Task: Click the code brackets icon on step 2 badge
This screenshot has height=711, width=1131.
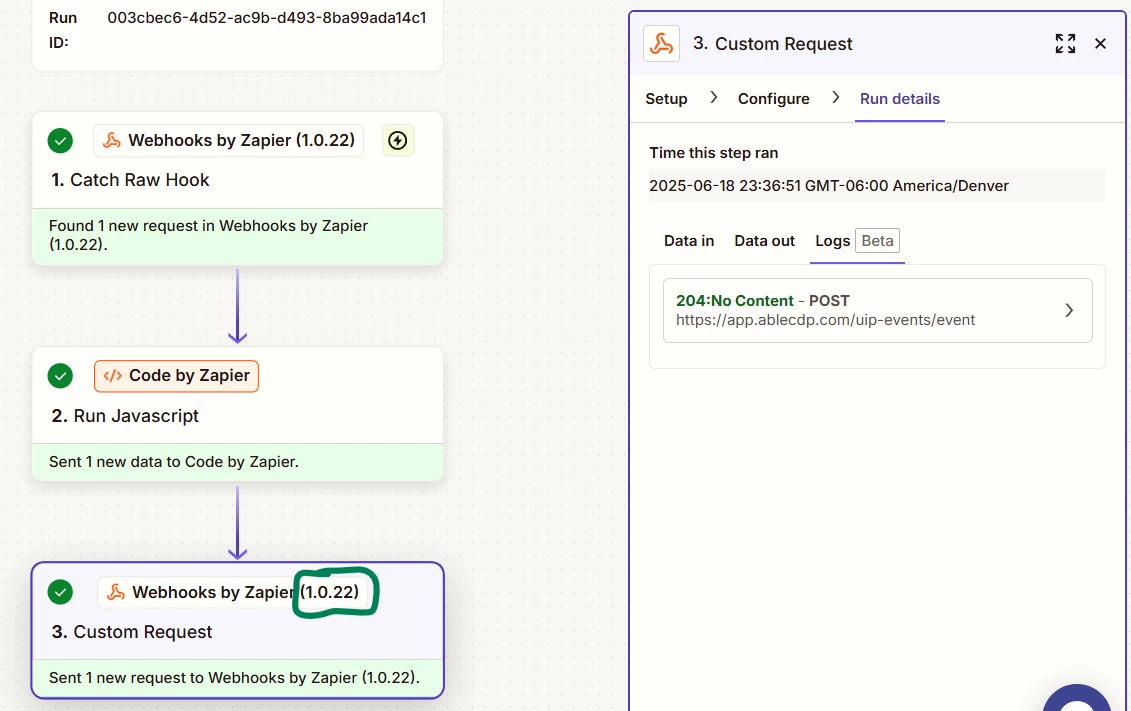Action: pyautogui.click(x=113, y=376)
